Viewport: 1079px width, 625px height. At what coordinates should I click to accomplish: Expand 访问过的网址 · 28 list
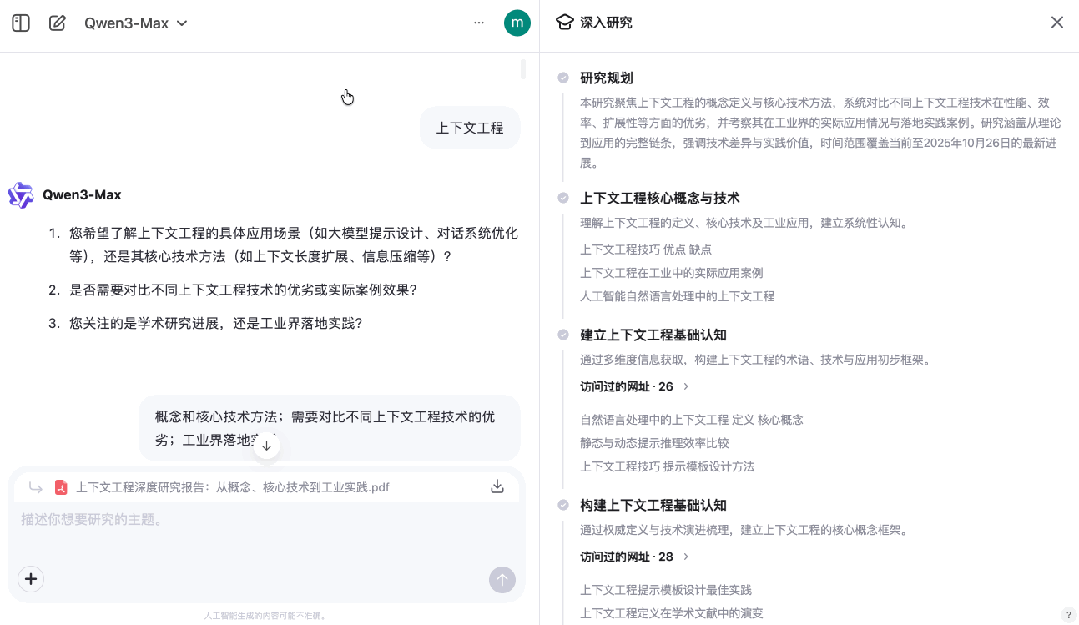click(634, 556)
